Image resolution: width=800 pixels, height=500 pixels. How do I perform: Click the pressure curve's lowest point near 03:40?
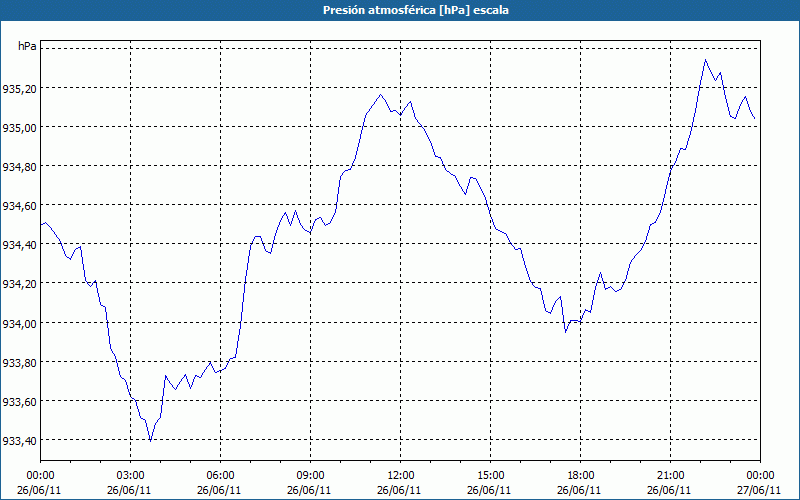coord(151,441)
